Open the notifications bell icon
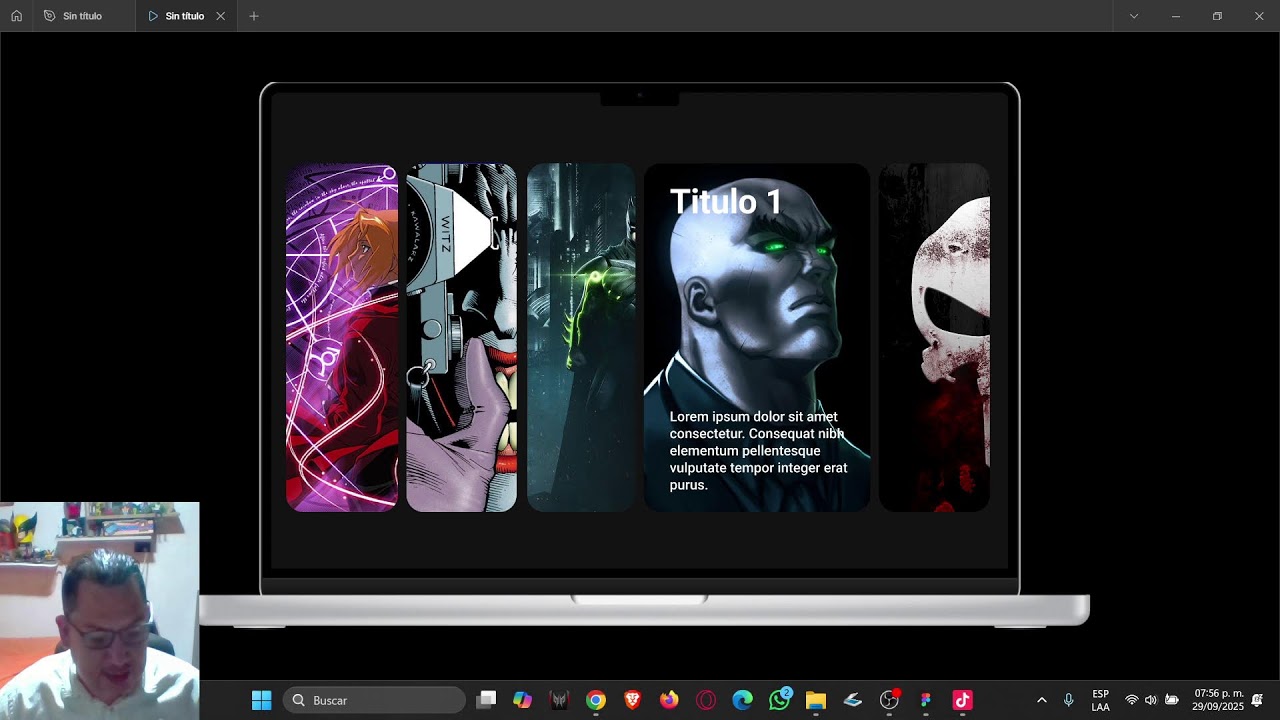 click(1257, 700)
